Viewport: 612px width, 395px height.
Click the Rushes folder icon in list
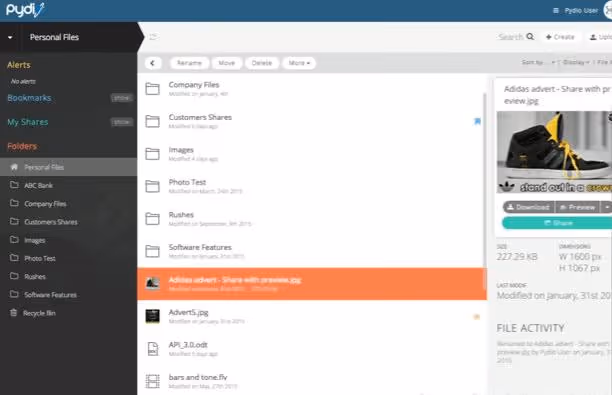[x=152, y=219]
